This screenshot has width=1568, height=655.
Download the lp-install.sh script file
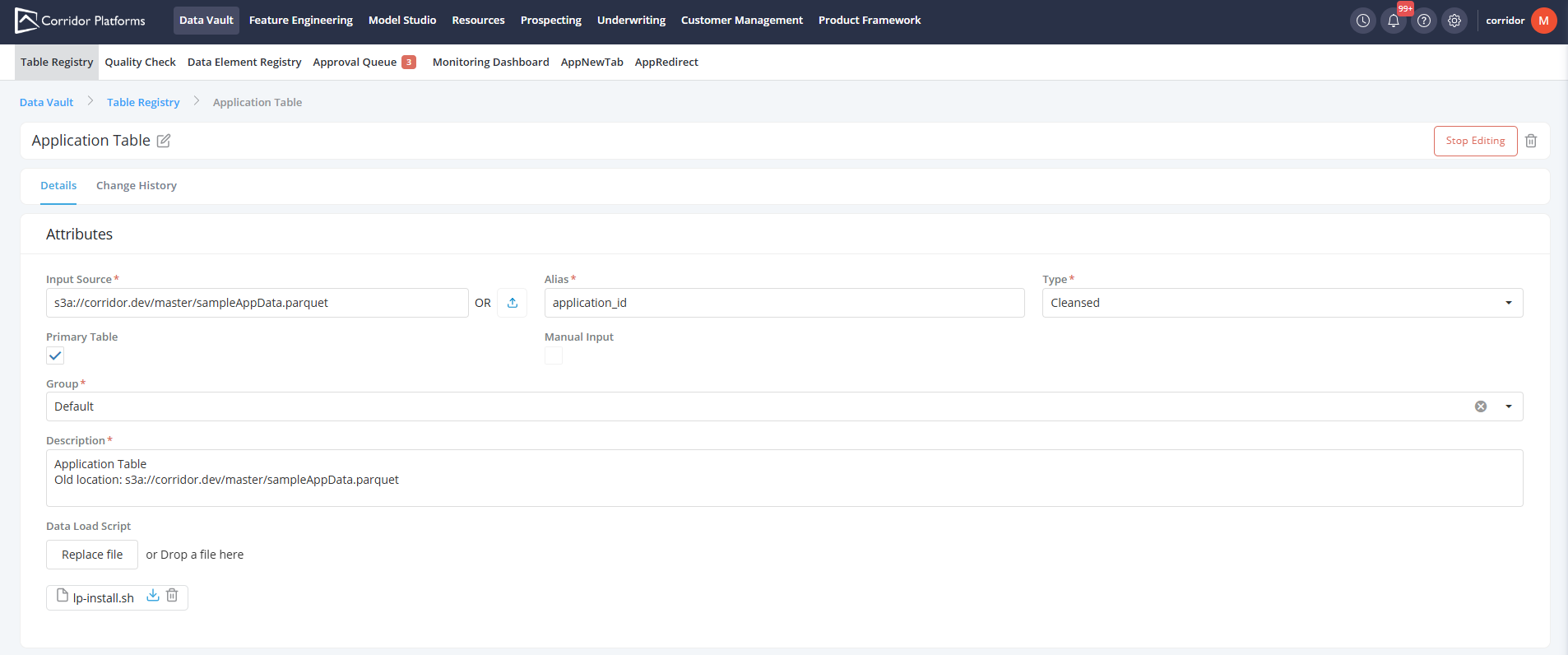click(x=153, y=596)
